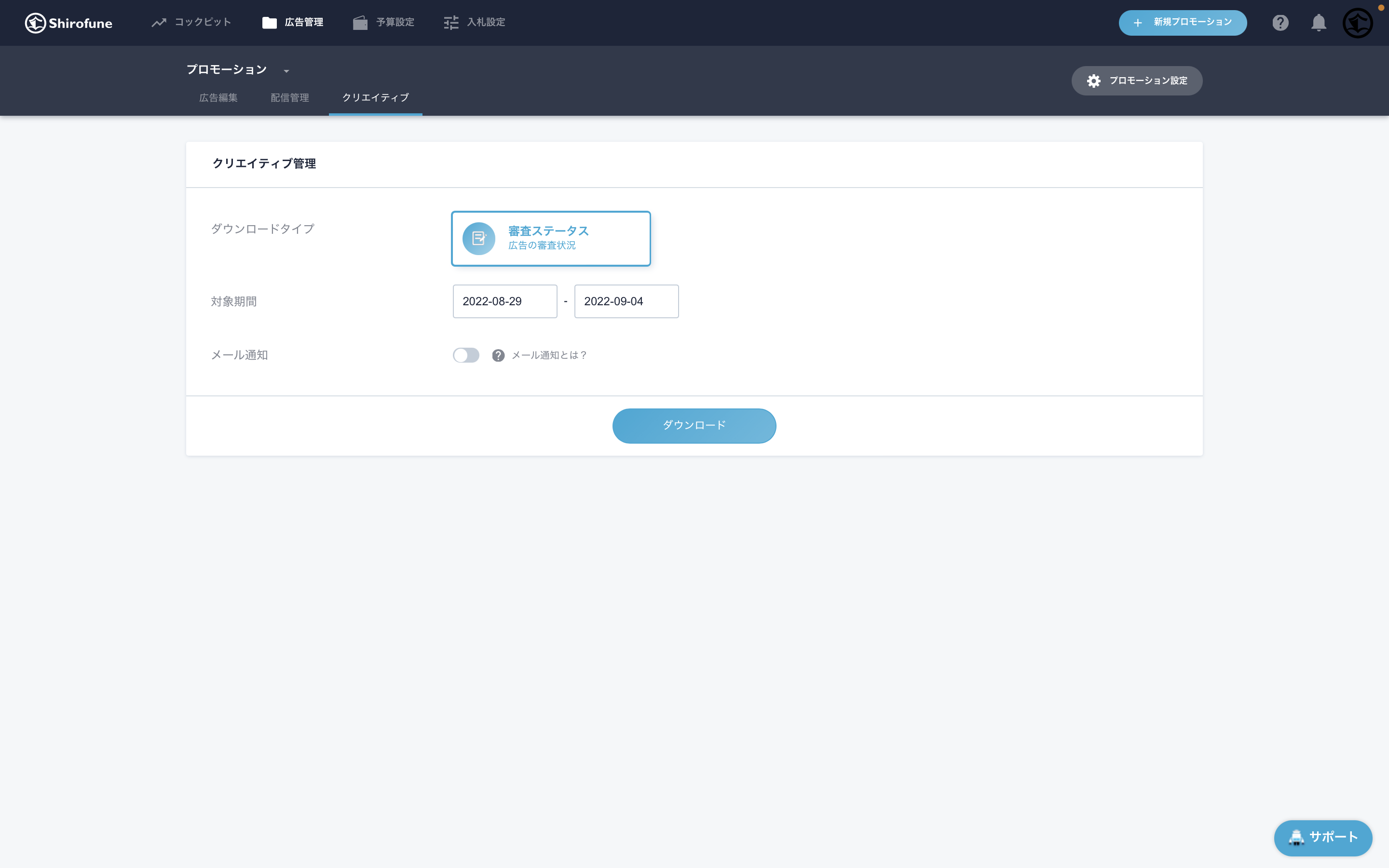
Task: Open プロモーション設定 button
Action: pyautogui.click(x=1136, y=81)
